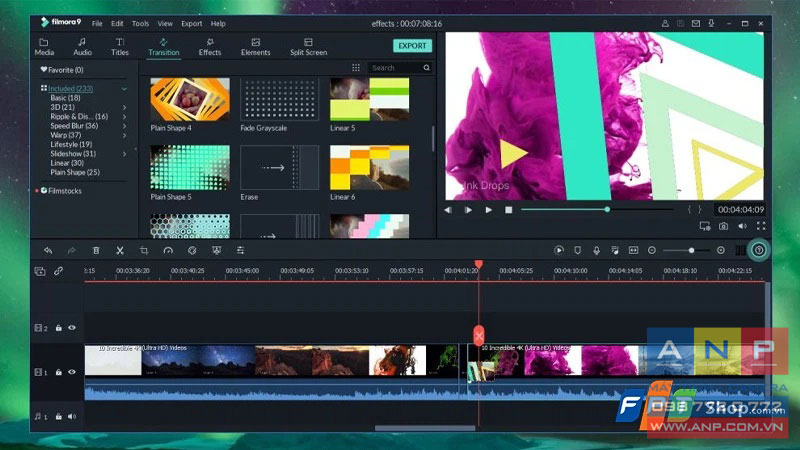Open the Export menu
This screenshot has width=800, height=450.
[x=192, y=23]
